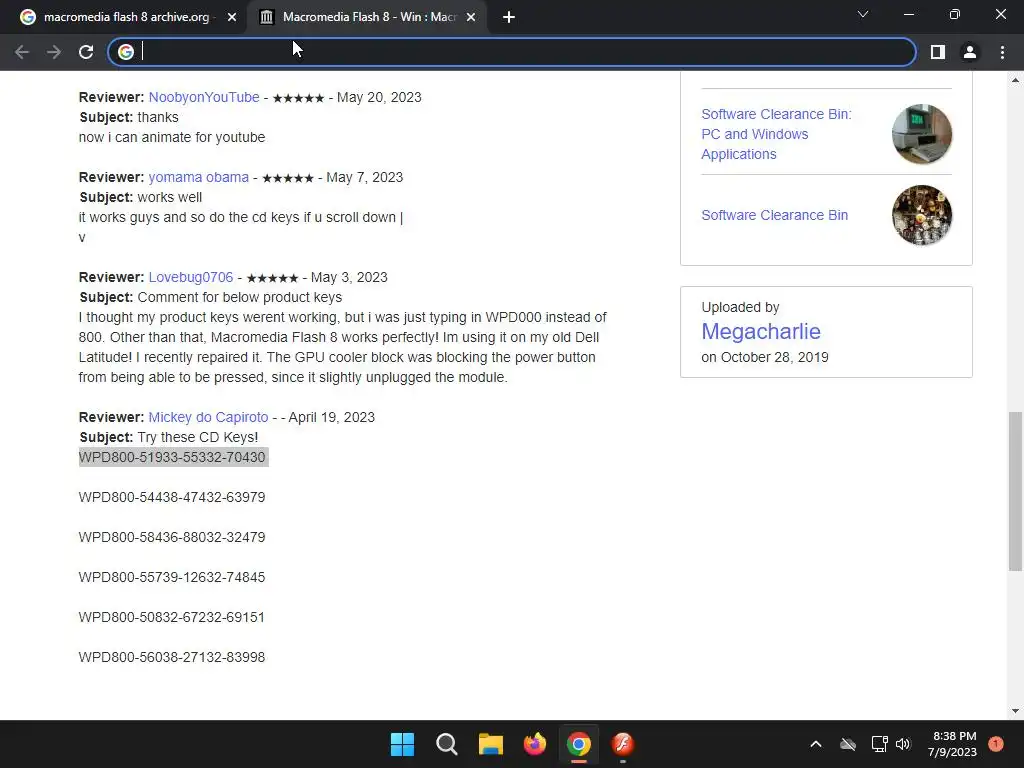Open File Explorer from taskbar
This screenshot has height=768, width=1024.
tap(490, 744)
